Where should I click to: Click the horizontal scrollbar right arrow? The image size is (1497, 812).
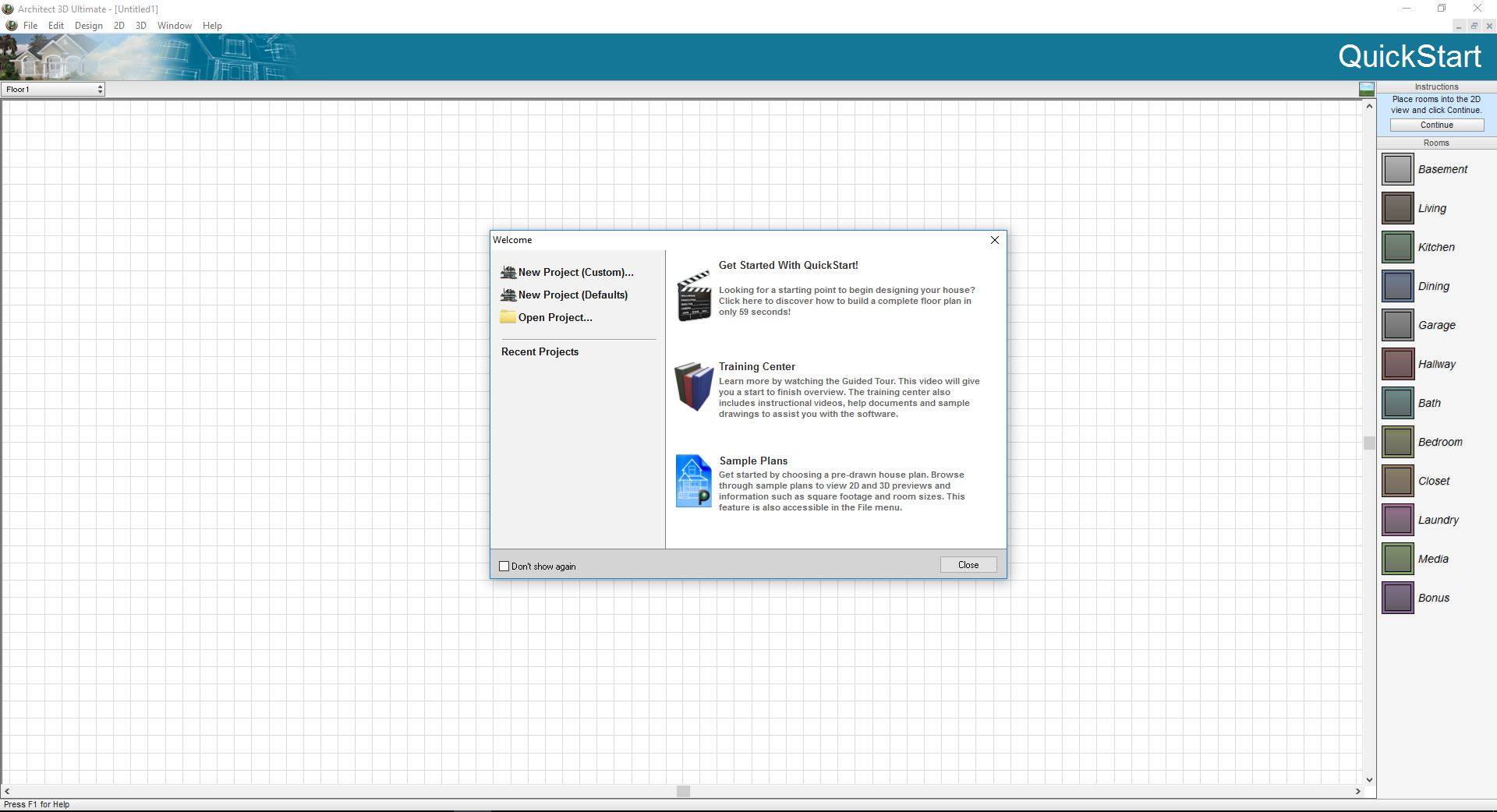coord(1357,791)
